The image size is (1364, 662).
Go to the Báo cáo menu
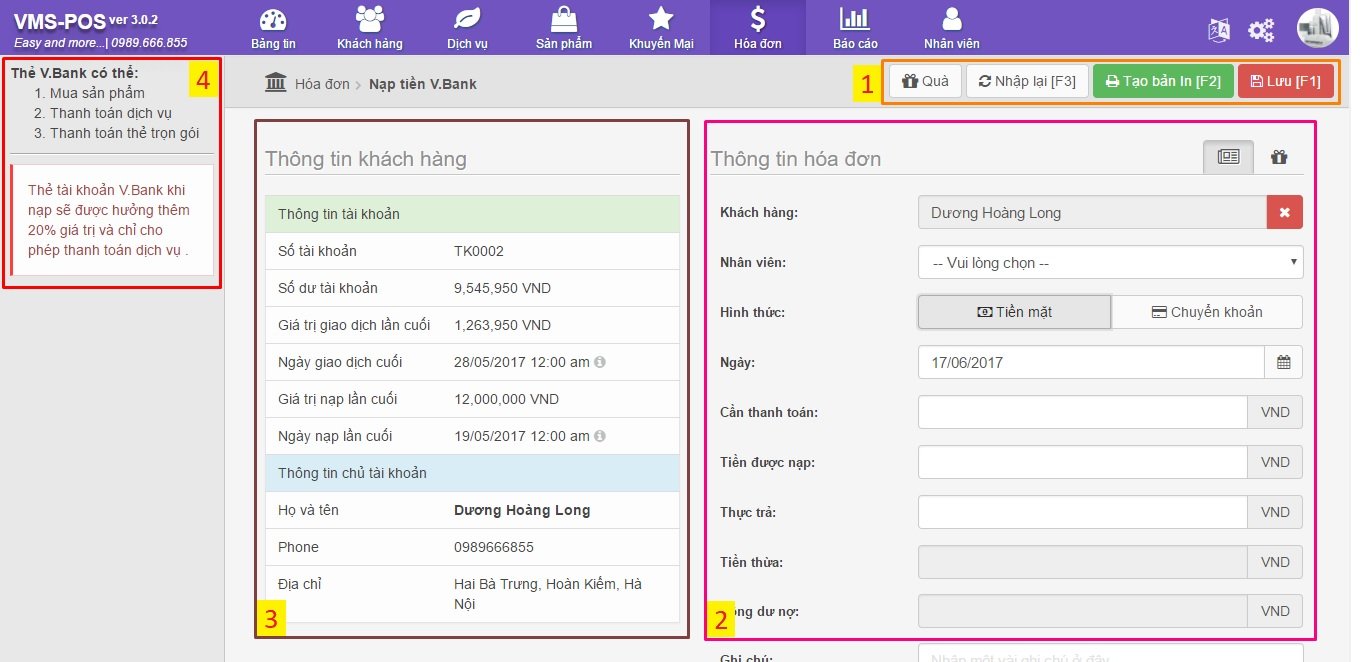(855, 28)
